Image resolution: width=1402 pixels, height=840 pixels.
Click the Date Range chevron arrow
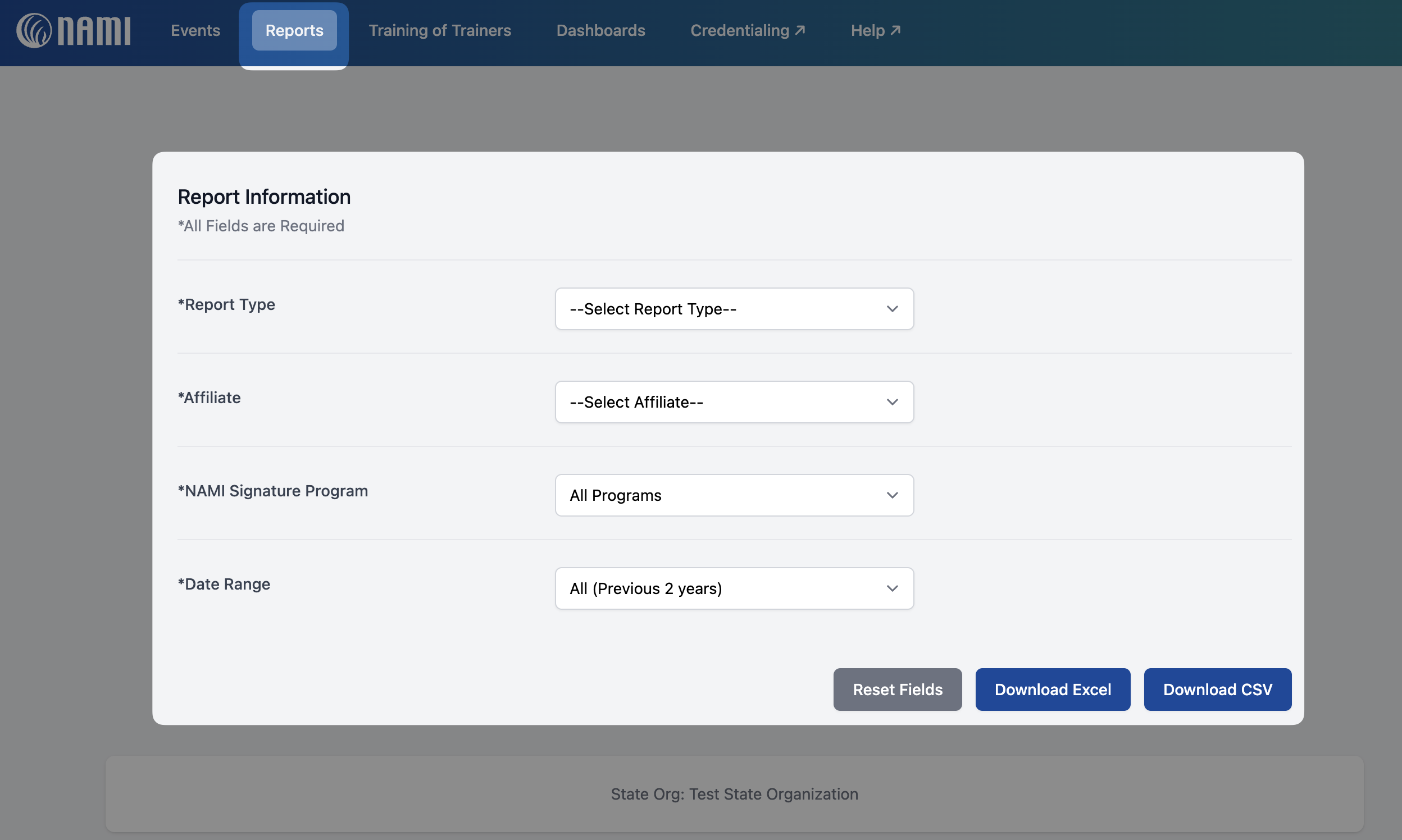892,588
